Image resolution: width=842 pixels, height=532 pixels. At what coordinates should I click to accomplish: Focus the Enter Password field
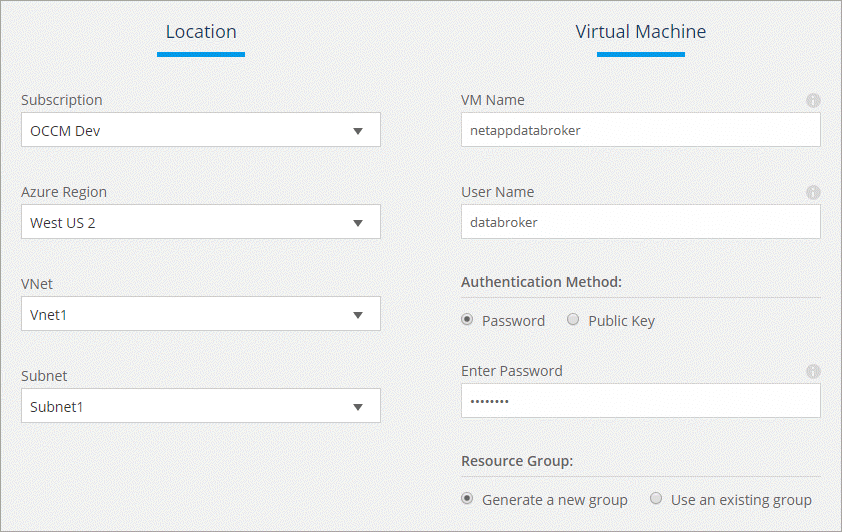pyautogui.click(x=640, y=401)
